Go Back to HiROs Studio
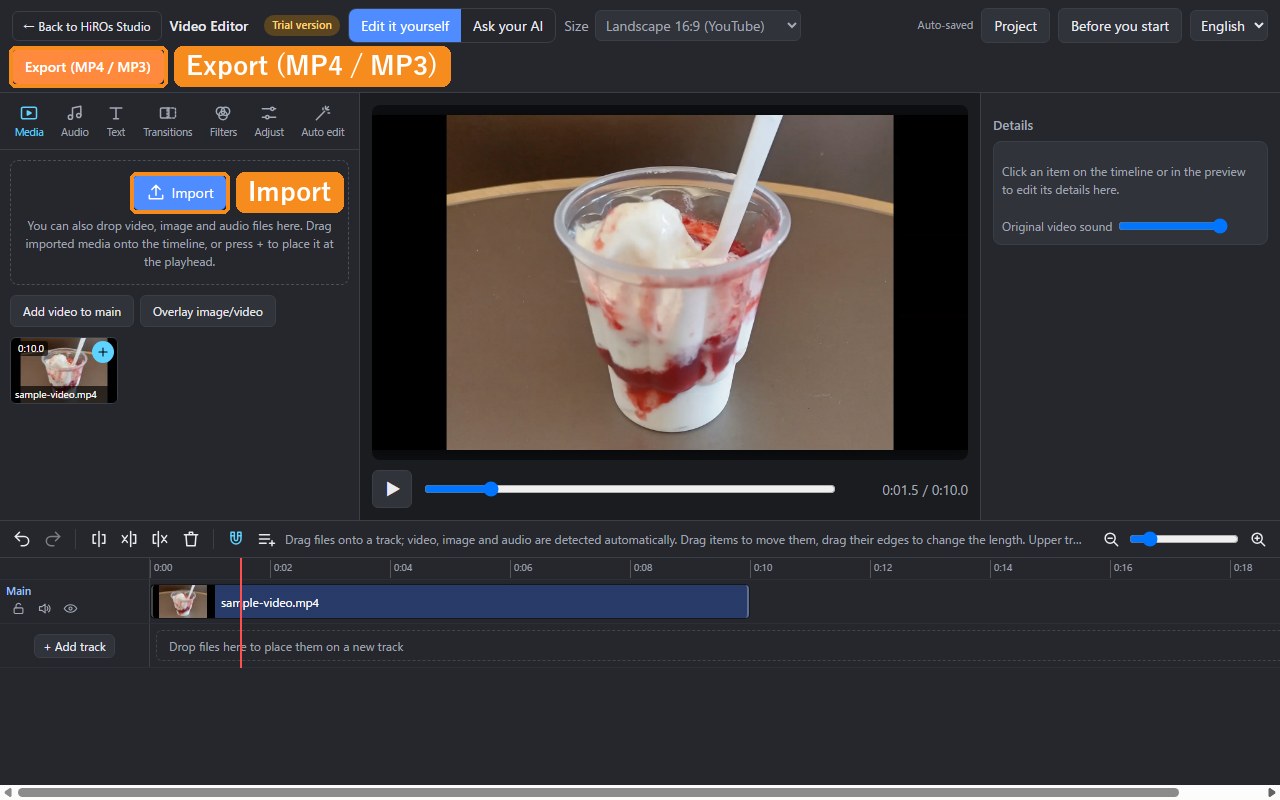This screenshot has height=800, width=1280. (x=87, y=26)
